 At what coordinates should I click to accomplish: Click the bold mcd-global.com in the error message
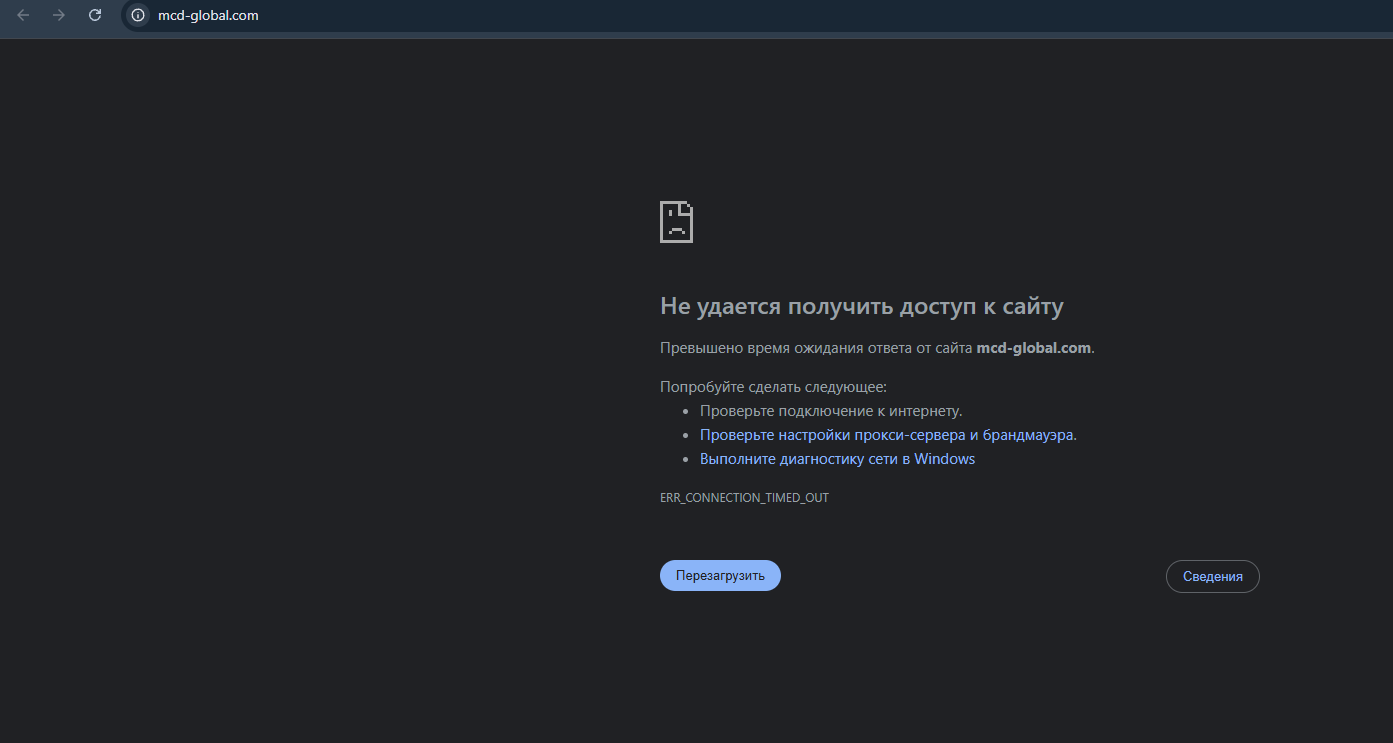pyautogui.click(x=1033, y=348)
